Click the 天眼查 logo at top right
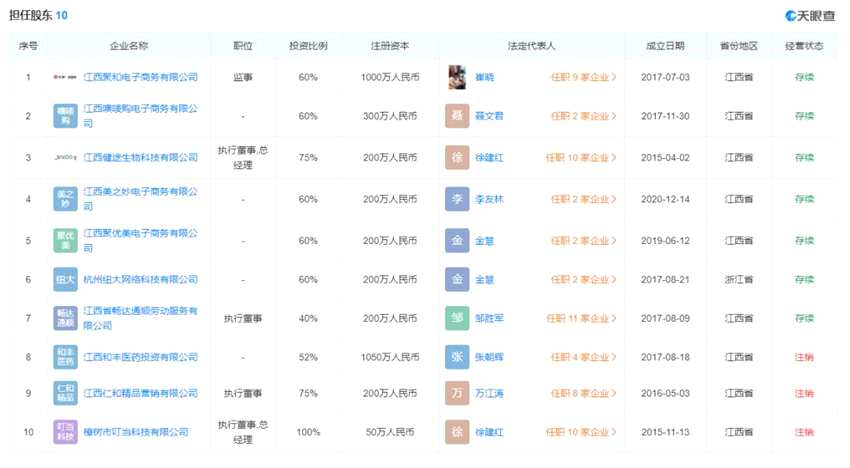Image resolution: width=850 pixels, height=468 pixels. (810, 16)
